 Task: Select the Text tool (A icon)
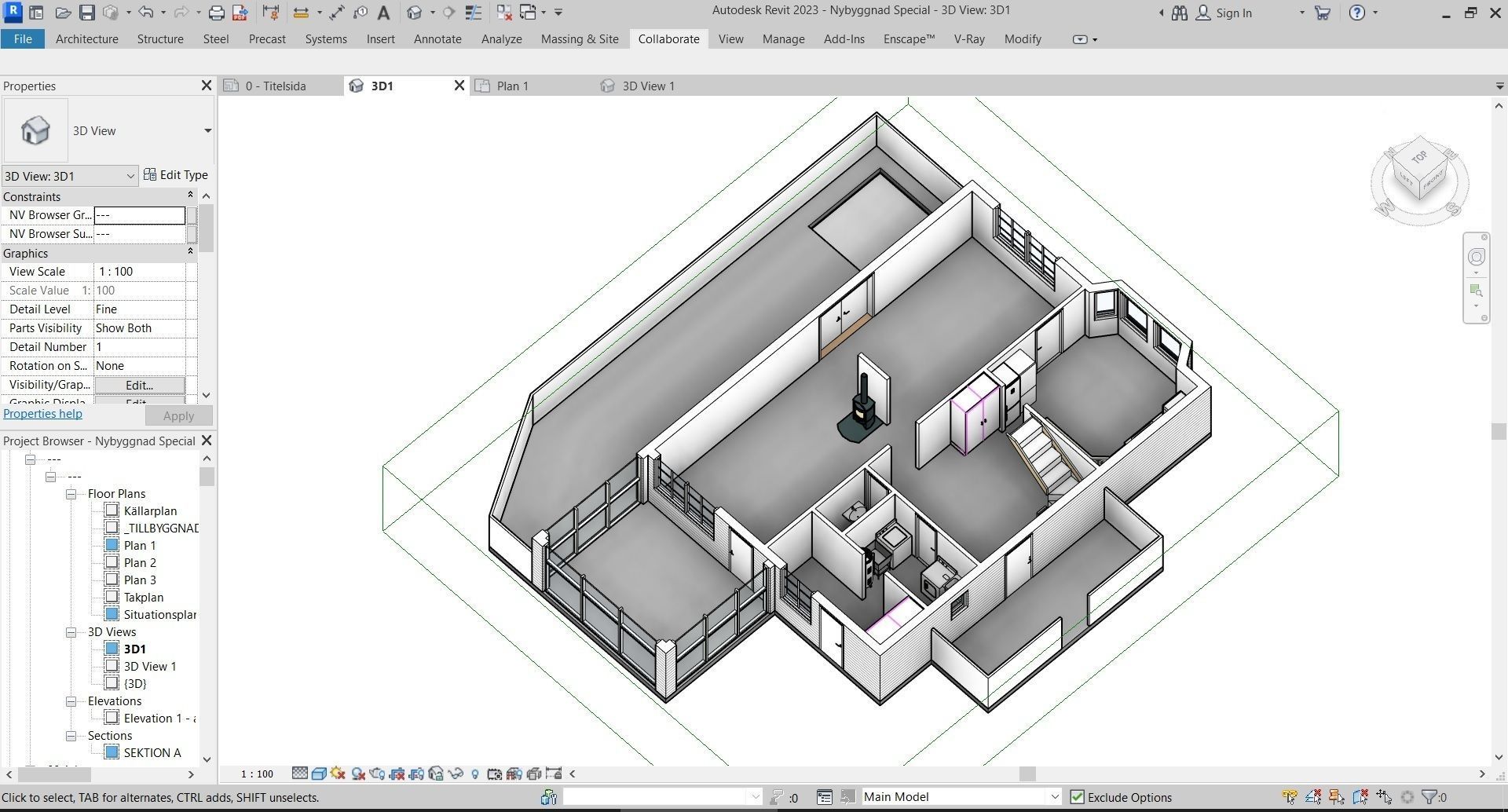383,13
